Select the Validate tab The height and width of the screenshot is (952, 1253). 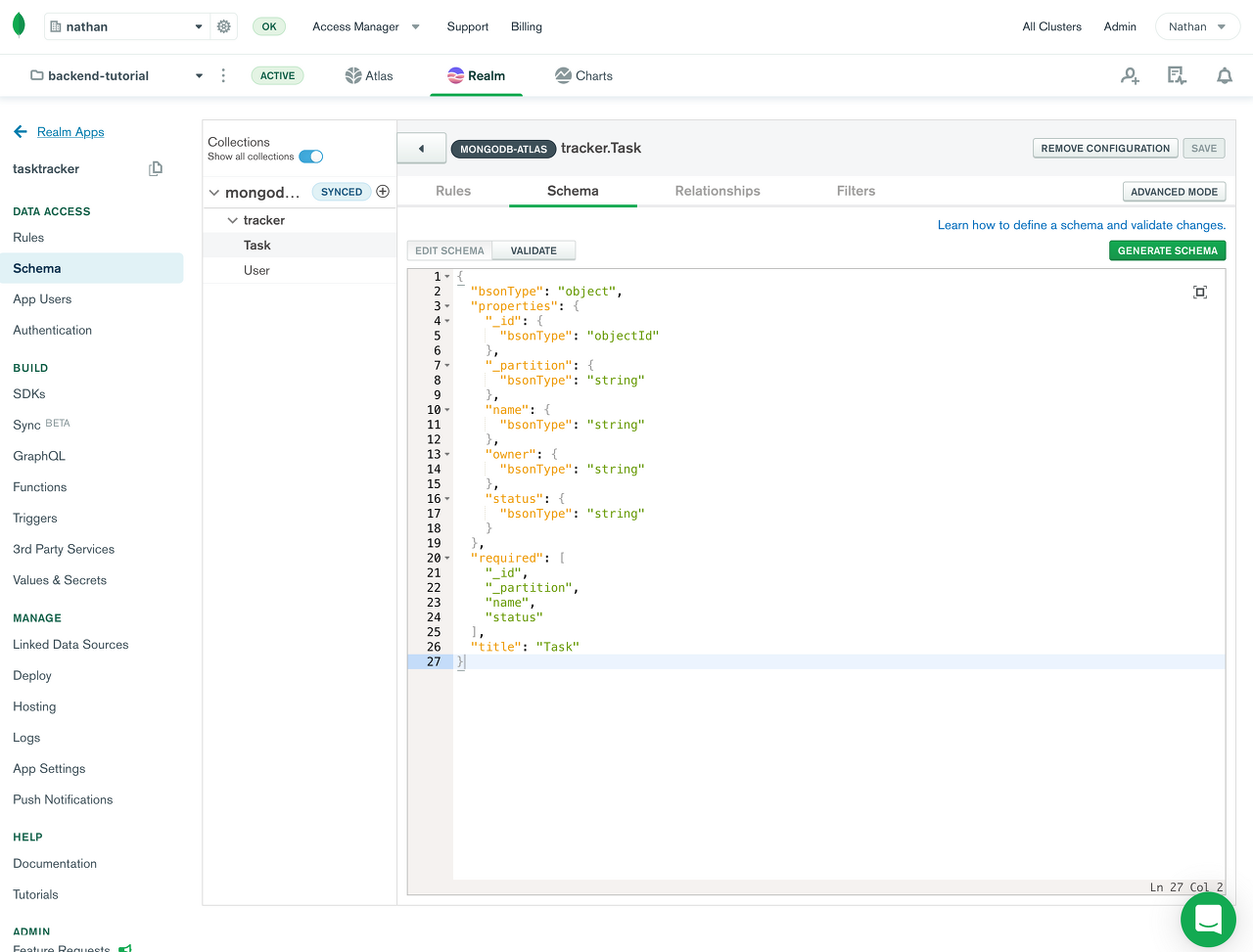pyautogui.click(x=534, y=250)
